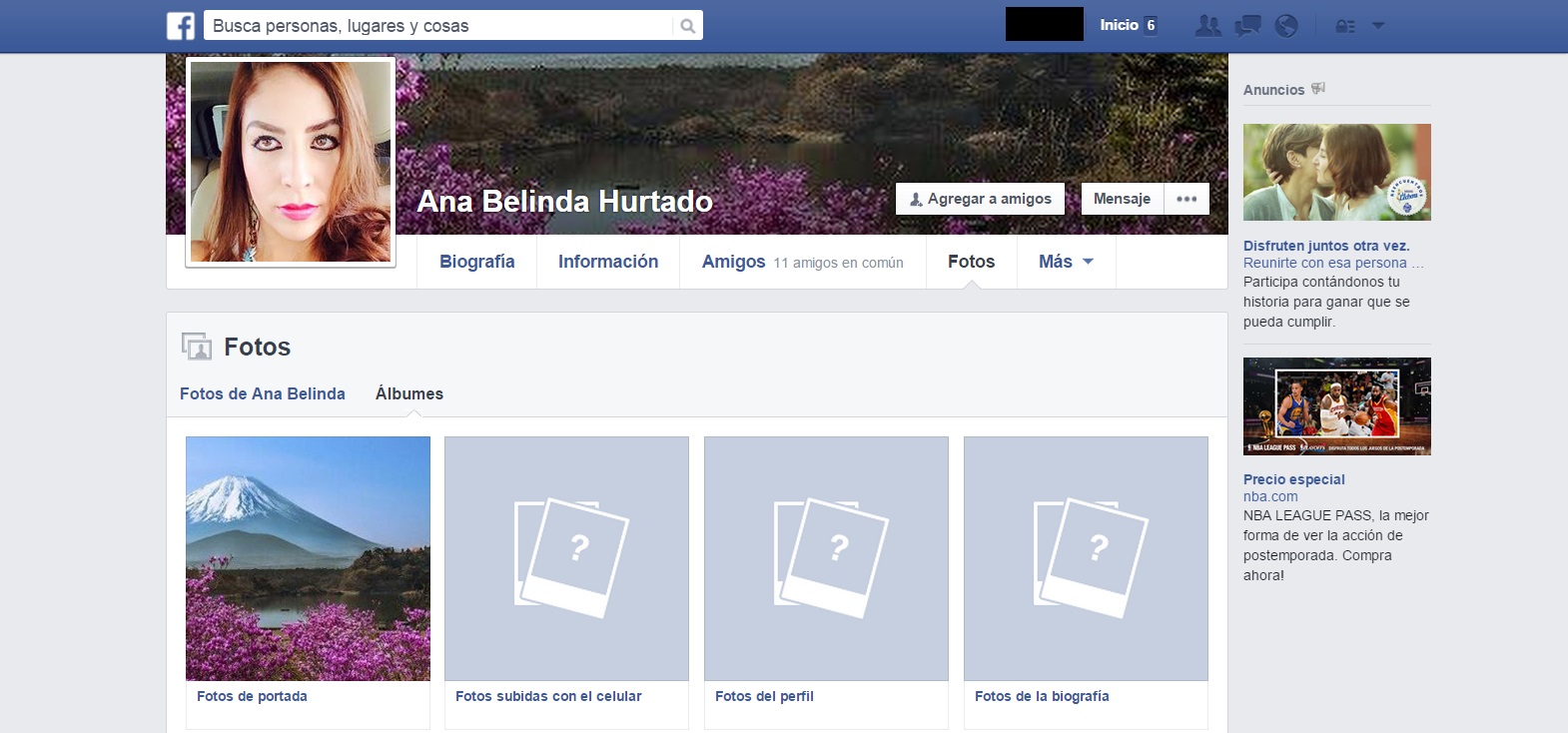Click '11 amigos en común' text
The image size is (1568, 733).
coord(838,263)
